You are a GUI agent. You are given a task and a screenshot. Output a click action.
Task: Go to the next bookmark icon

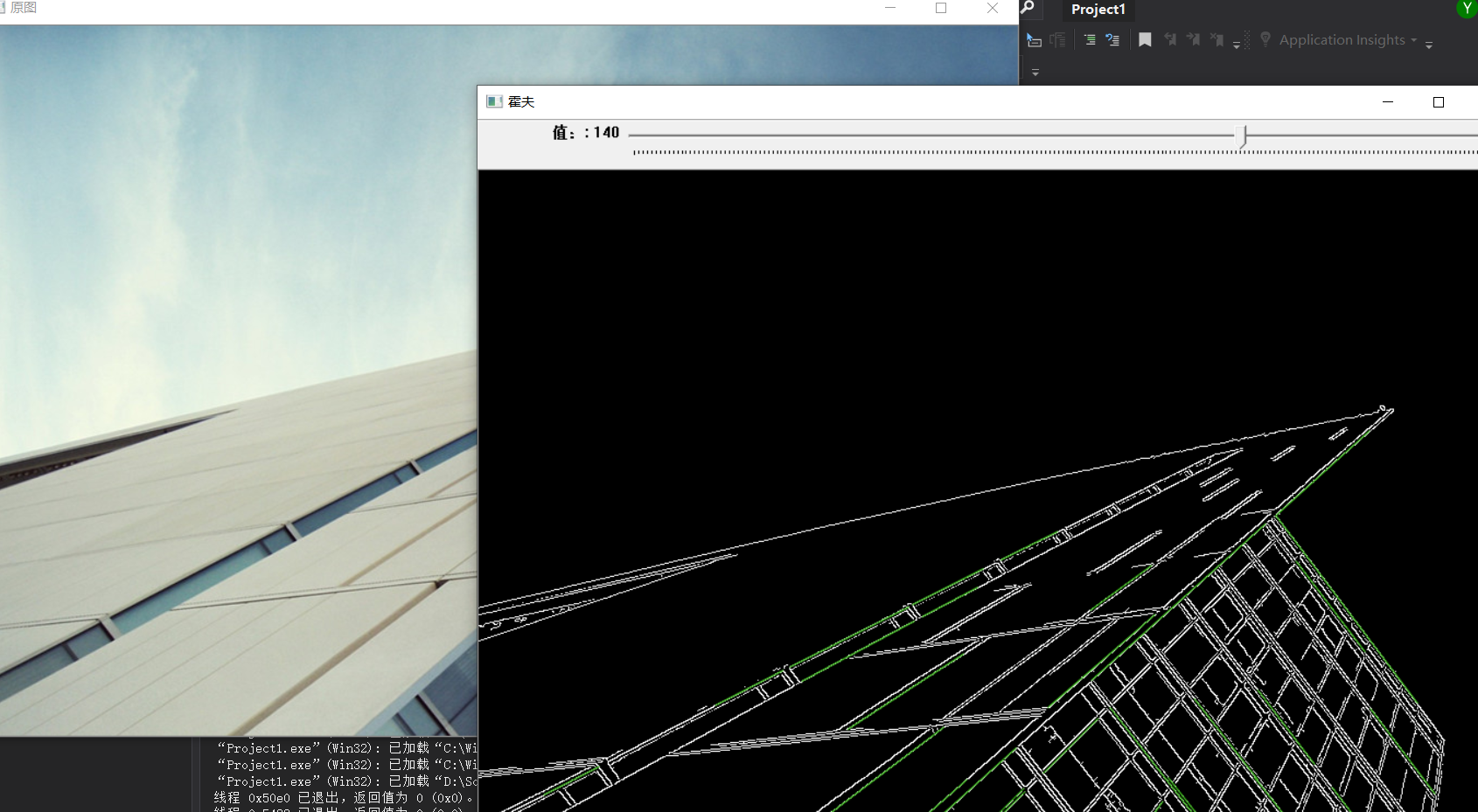point(1193,40)
